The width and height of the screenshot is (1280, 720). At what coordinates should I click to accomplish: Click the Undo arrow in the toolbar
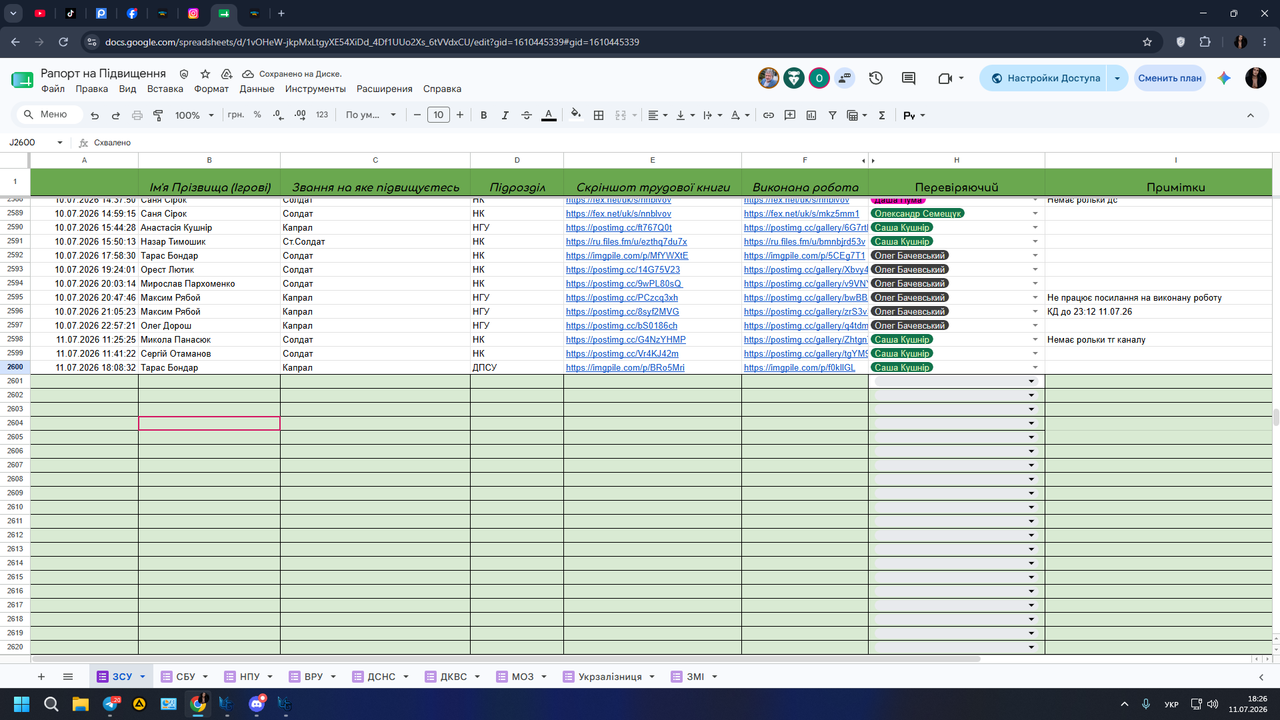pos(95,115)
